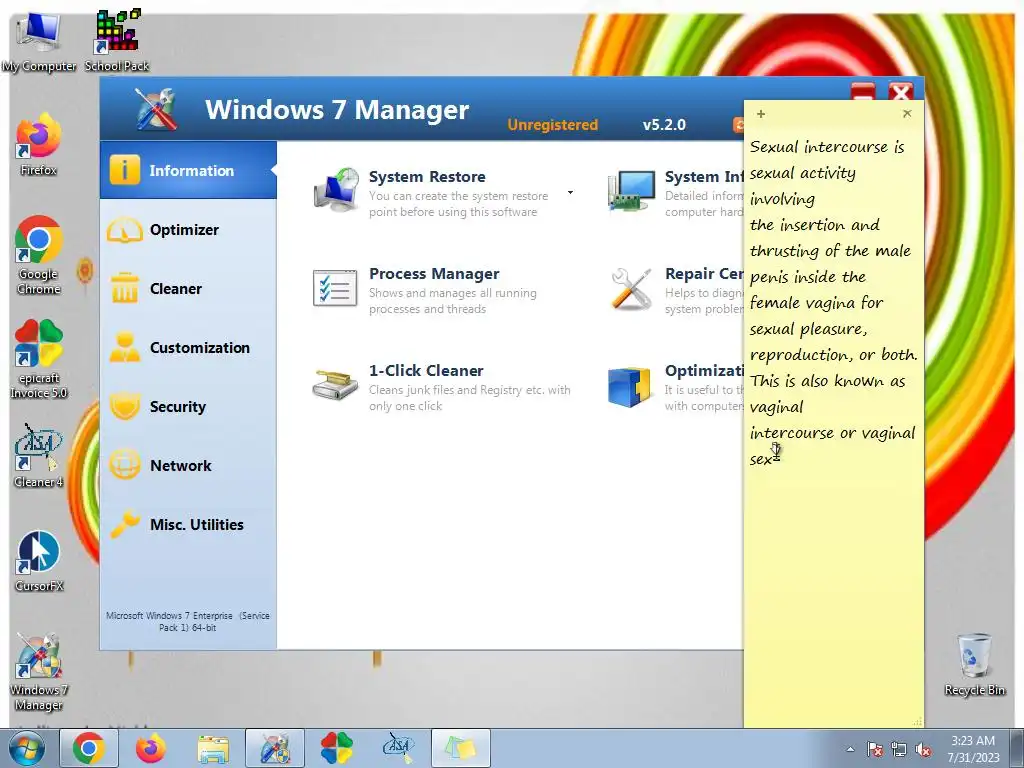Switch to the Network section
Screen dimensions: 1024x768
188,466
